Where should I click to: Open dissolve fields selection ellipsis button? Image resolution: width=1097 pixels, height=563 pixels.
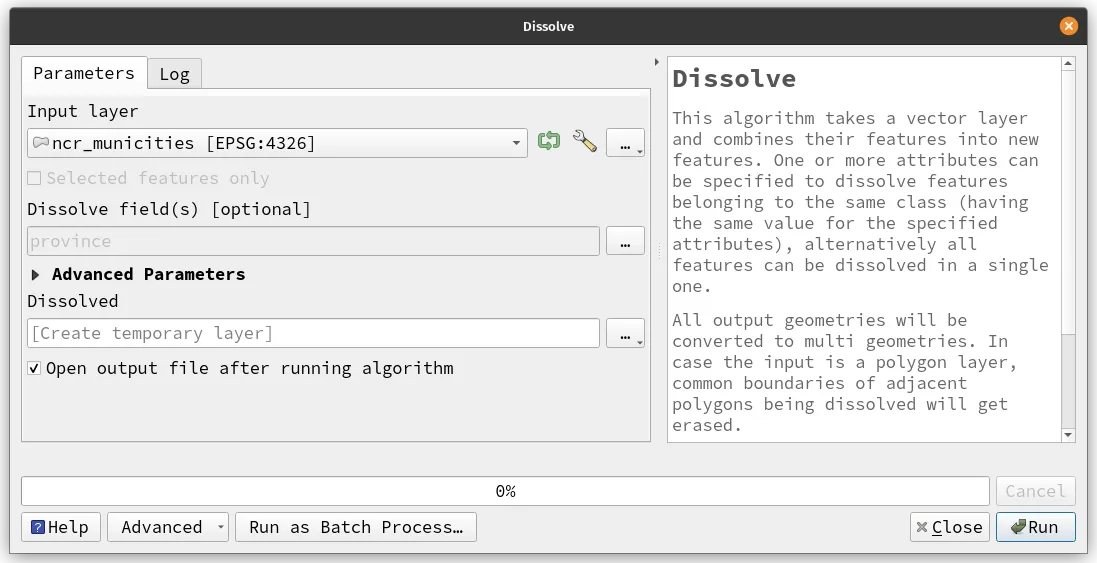pos(625,241)
